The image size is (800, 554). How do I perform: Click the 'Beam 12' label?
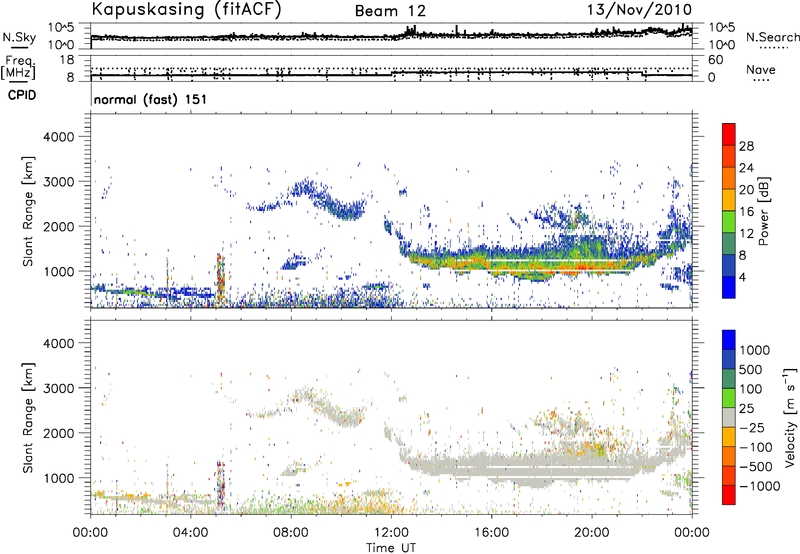[x=390, y=11]
